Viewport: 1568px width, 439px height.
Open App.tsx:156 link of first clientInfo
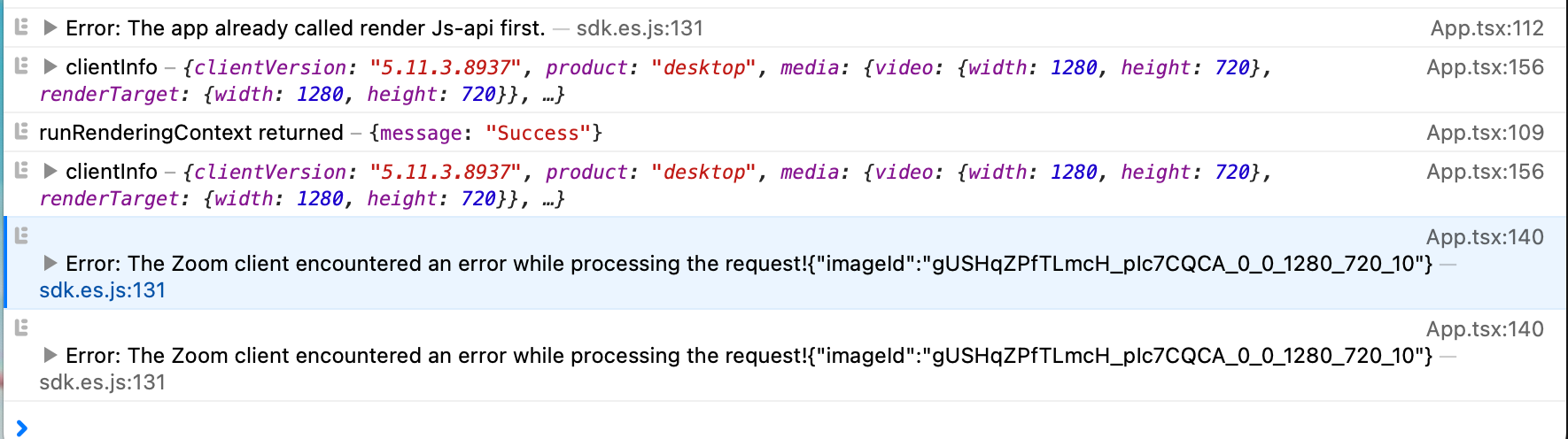1485,67
